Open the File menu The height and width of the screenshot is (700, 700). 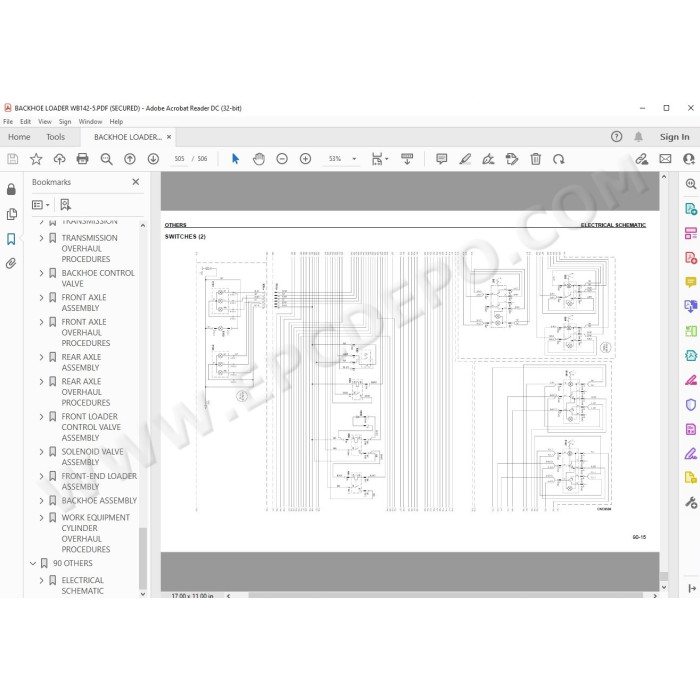pos(8,121)
